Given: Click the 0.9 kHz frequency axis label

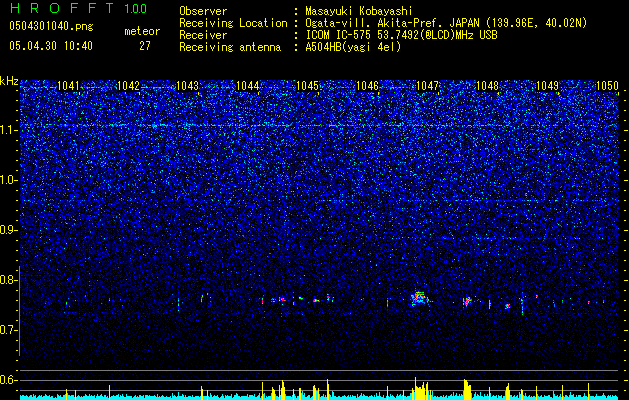Looking at the screenshot, I should point(7,230).
